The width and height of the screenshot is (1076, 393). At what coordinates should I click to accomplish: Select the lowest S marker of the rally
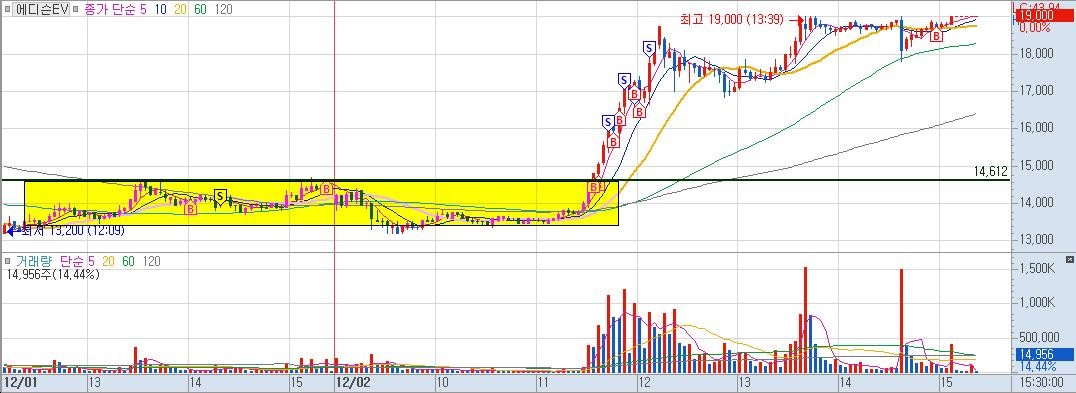click(607, 122)
